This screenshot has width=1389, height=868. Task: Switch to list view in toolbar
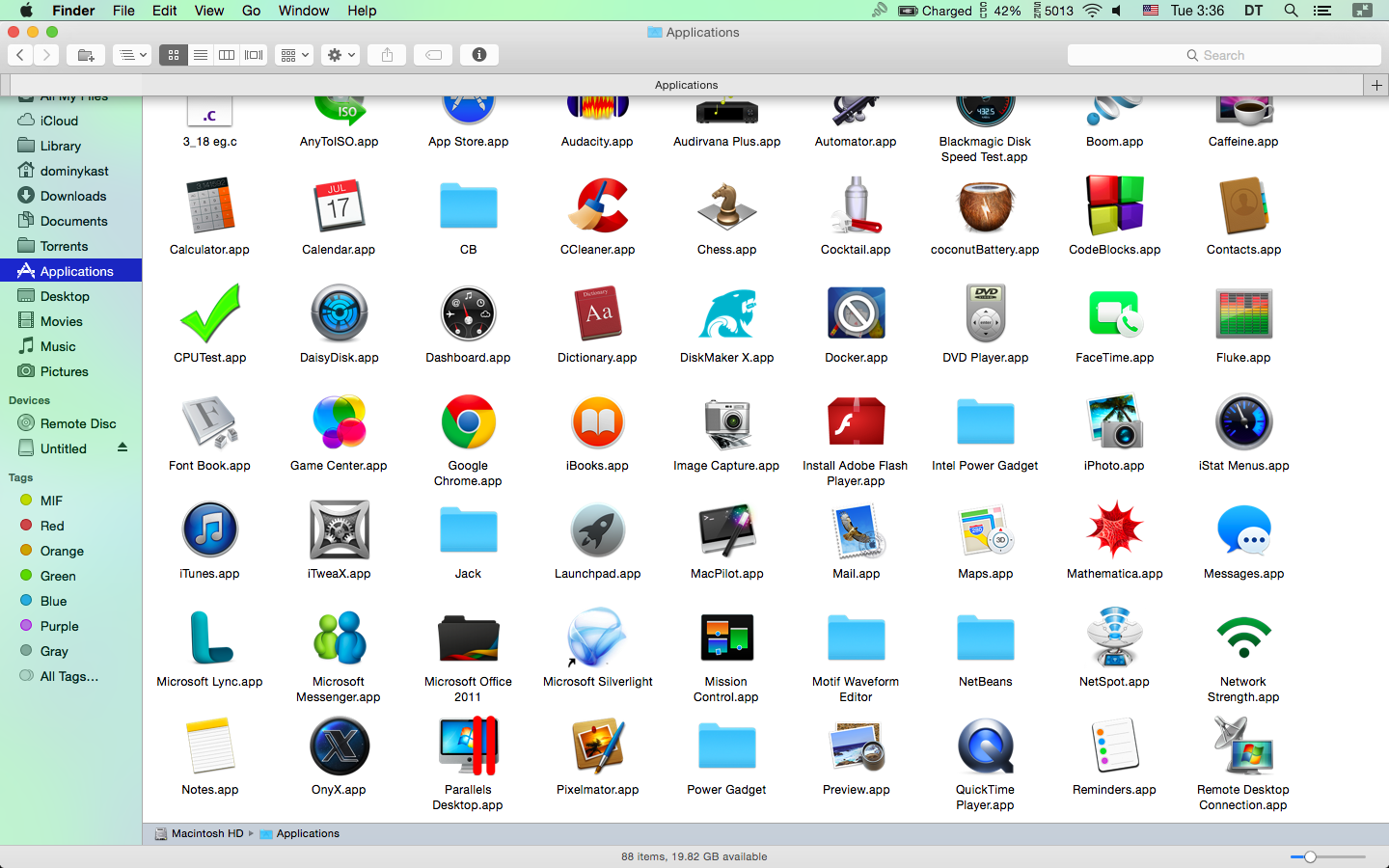201,55
